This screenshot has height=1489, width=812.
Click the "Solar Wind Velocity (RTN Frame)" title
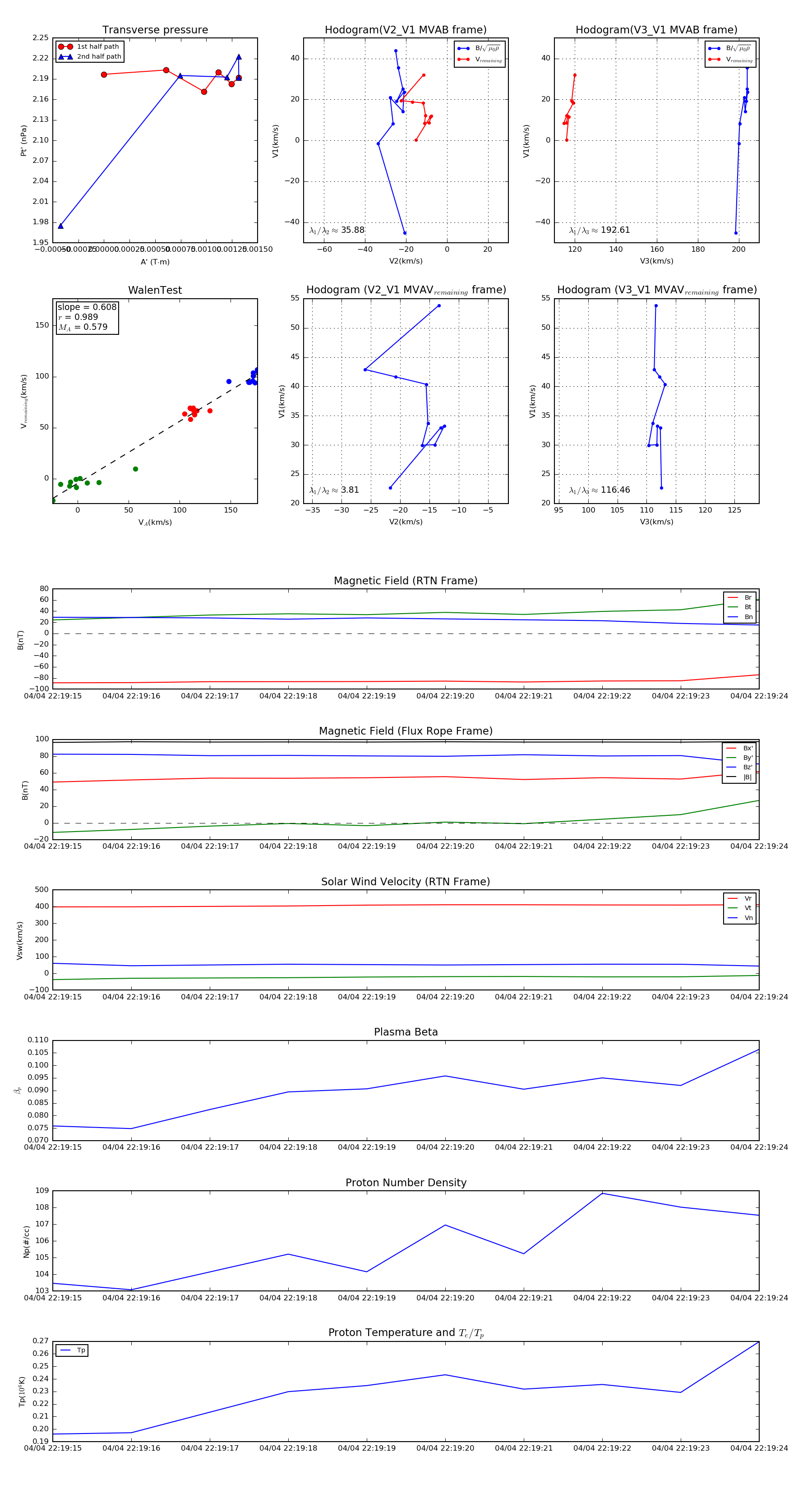[406, 882]
